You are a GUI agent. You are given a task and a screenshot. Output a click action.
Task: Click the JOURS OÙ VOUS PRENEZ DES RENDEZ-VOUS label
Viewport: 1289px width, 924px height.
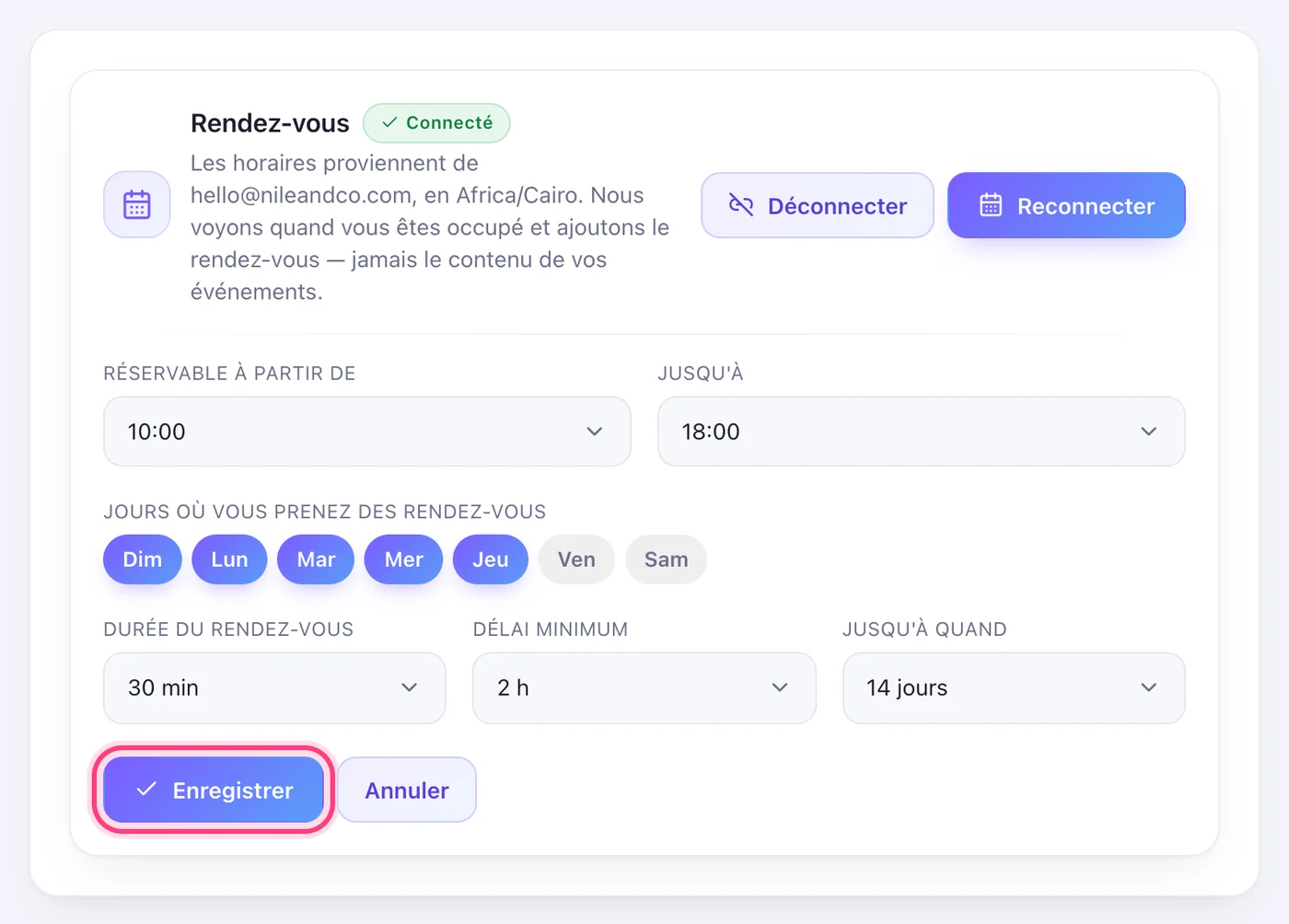[x=325, y=512]
